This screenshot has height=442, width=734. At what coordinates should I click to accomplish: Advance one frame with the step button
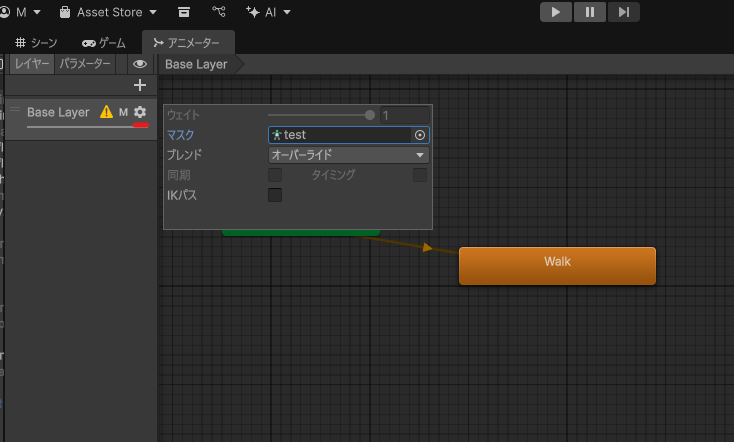pos(624,12)
